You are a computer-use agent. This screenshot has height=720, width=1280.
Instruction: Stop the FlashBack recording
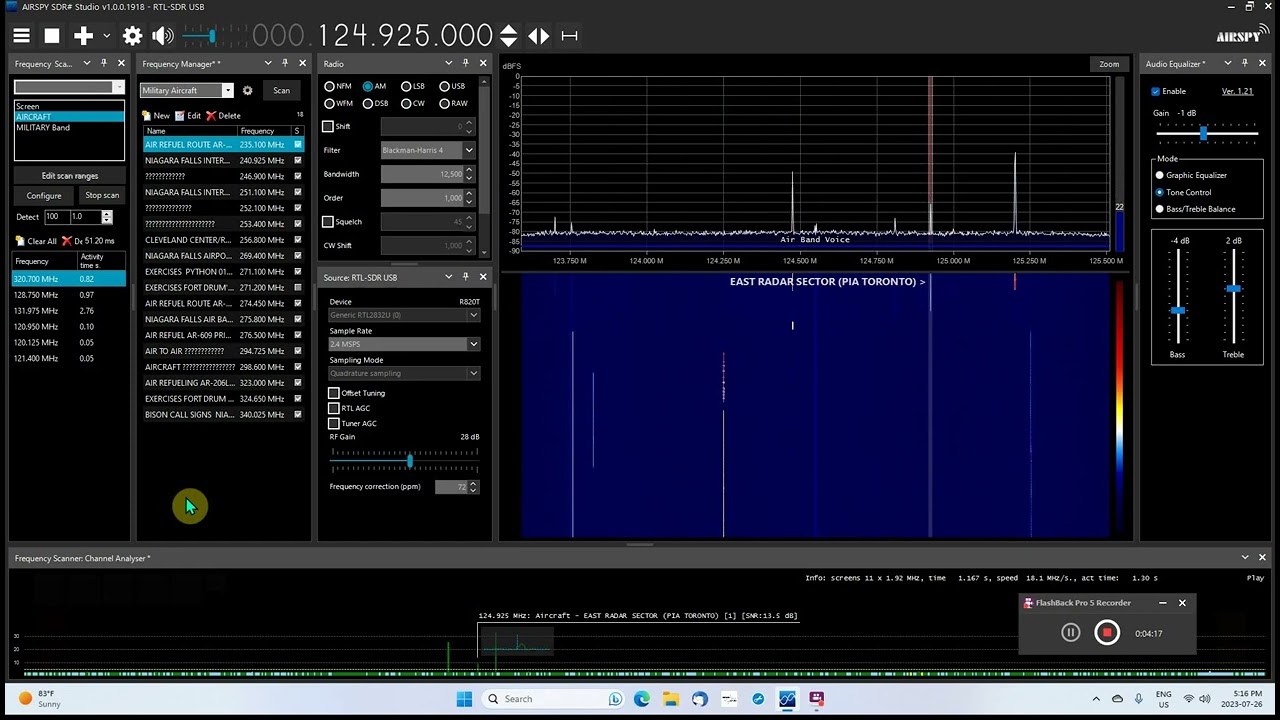(1107, 633)
